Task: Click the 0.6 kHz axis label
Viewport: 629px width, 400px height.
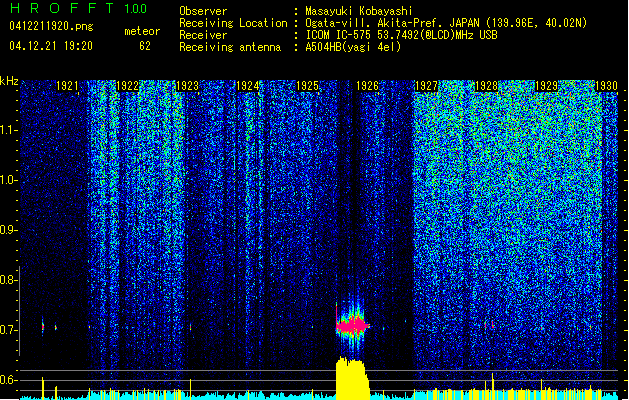Action: [x=8, y=380]
